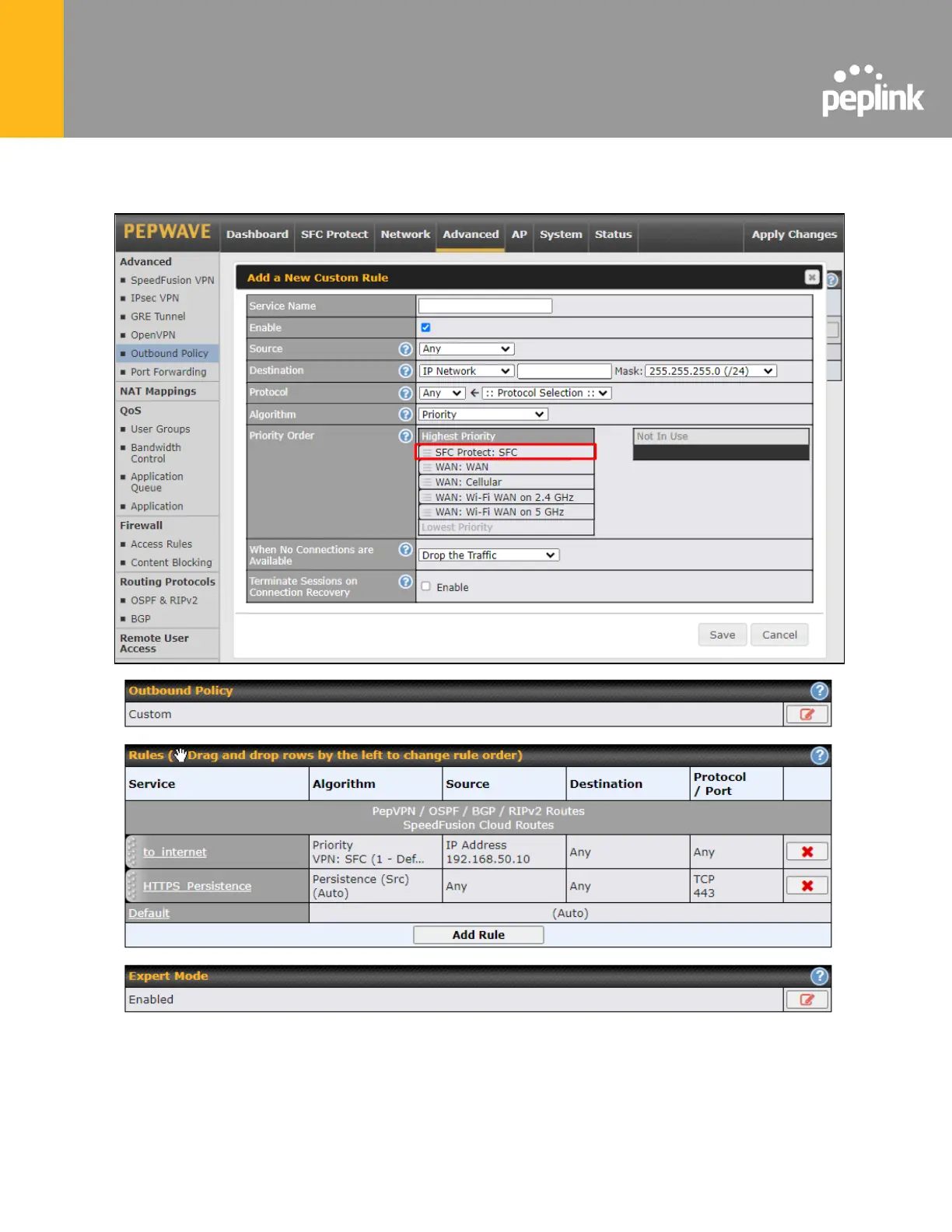Enable Terminate Sessions on Connection Recovery
Image resolution: width=952 pixels, height=1232 pixels.
(x=425, y=586)
